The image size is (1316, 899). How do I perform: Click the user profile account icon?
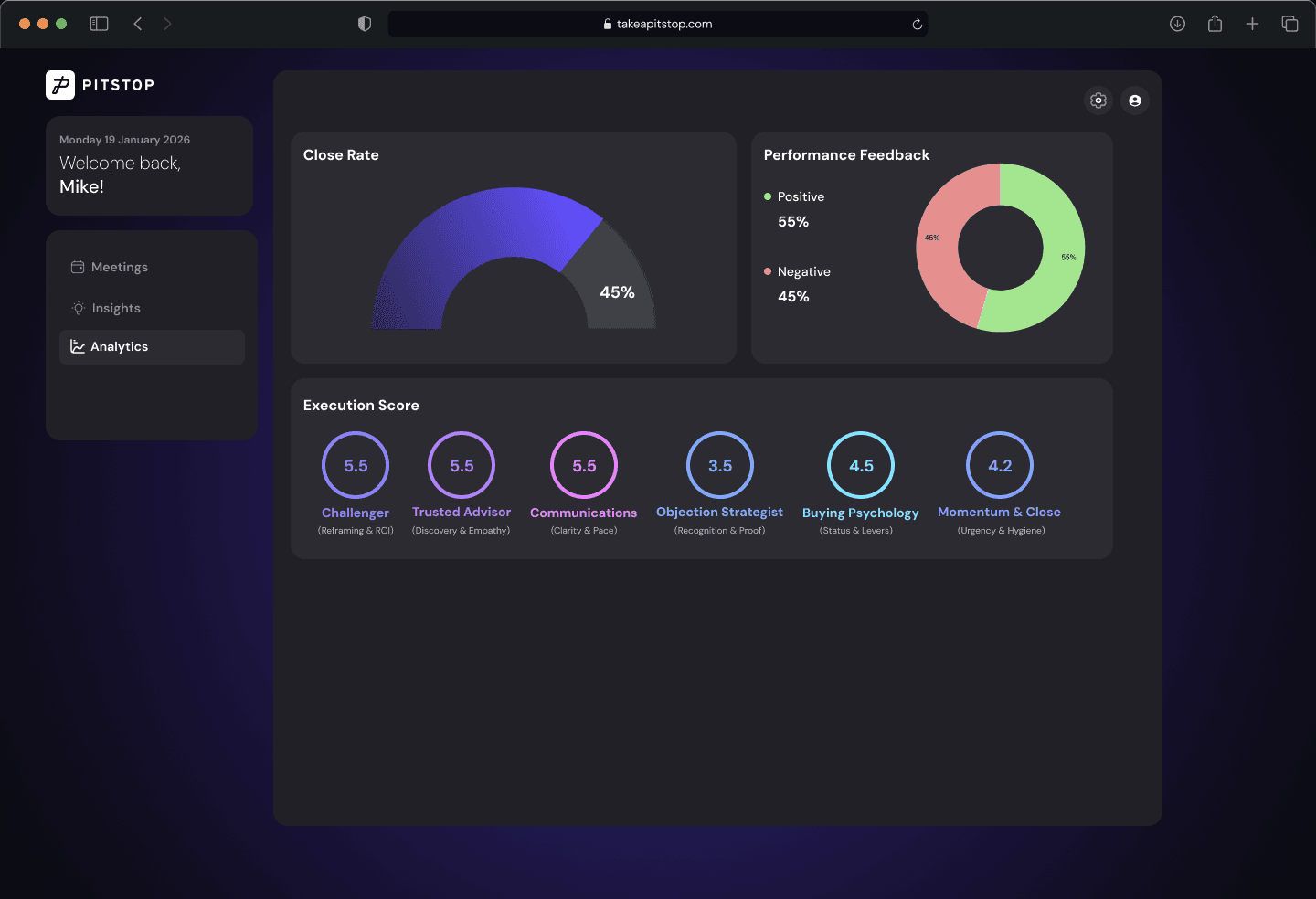(1135, 100)
